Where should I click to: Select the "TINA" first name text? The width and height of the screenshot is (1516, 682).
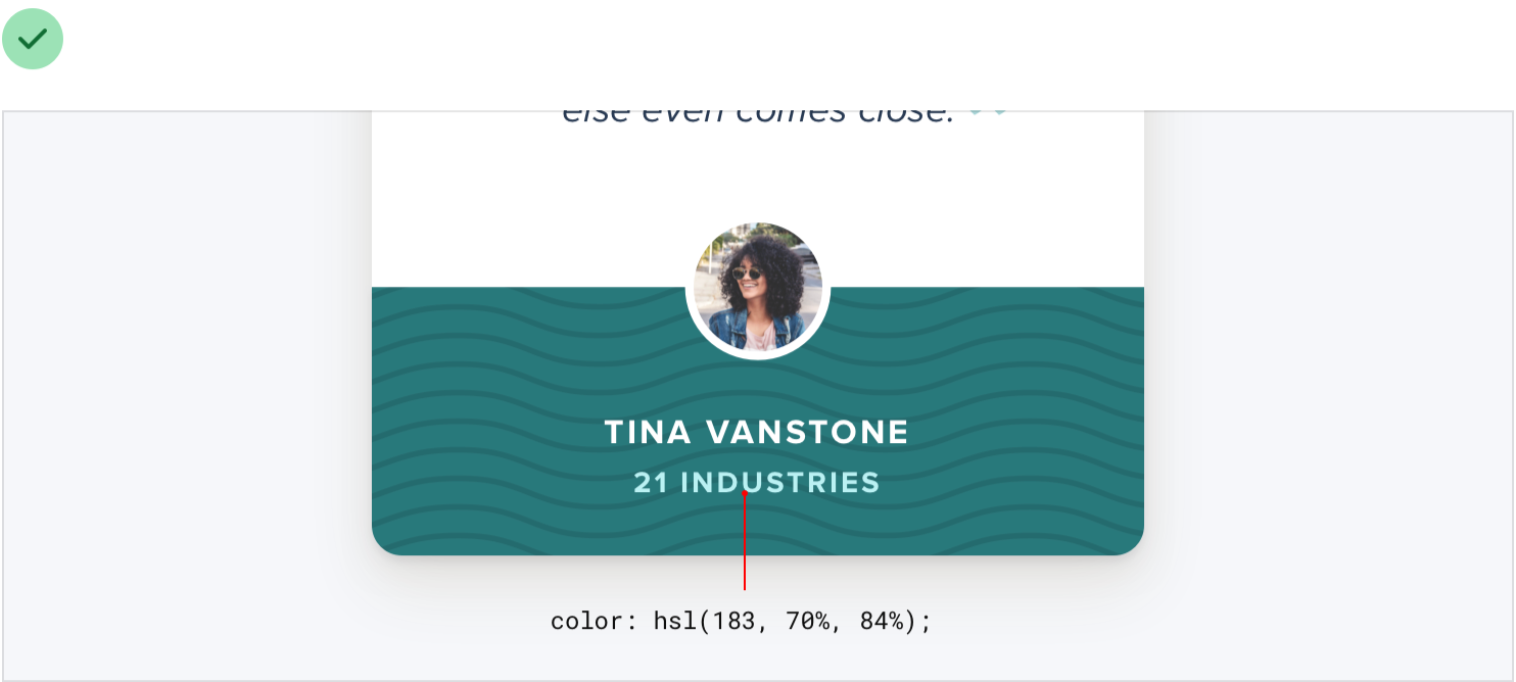click(646, 433)
